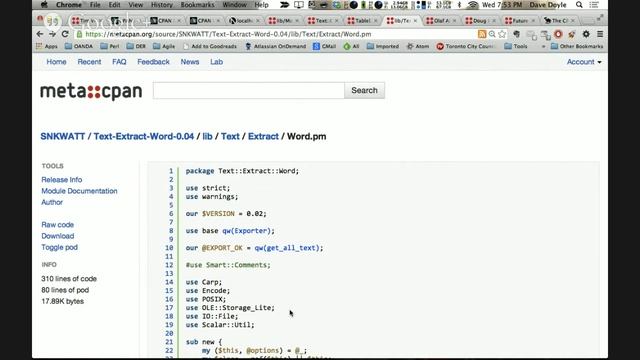
Task: Click the Download link
Action: [58, 236]
